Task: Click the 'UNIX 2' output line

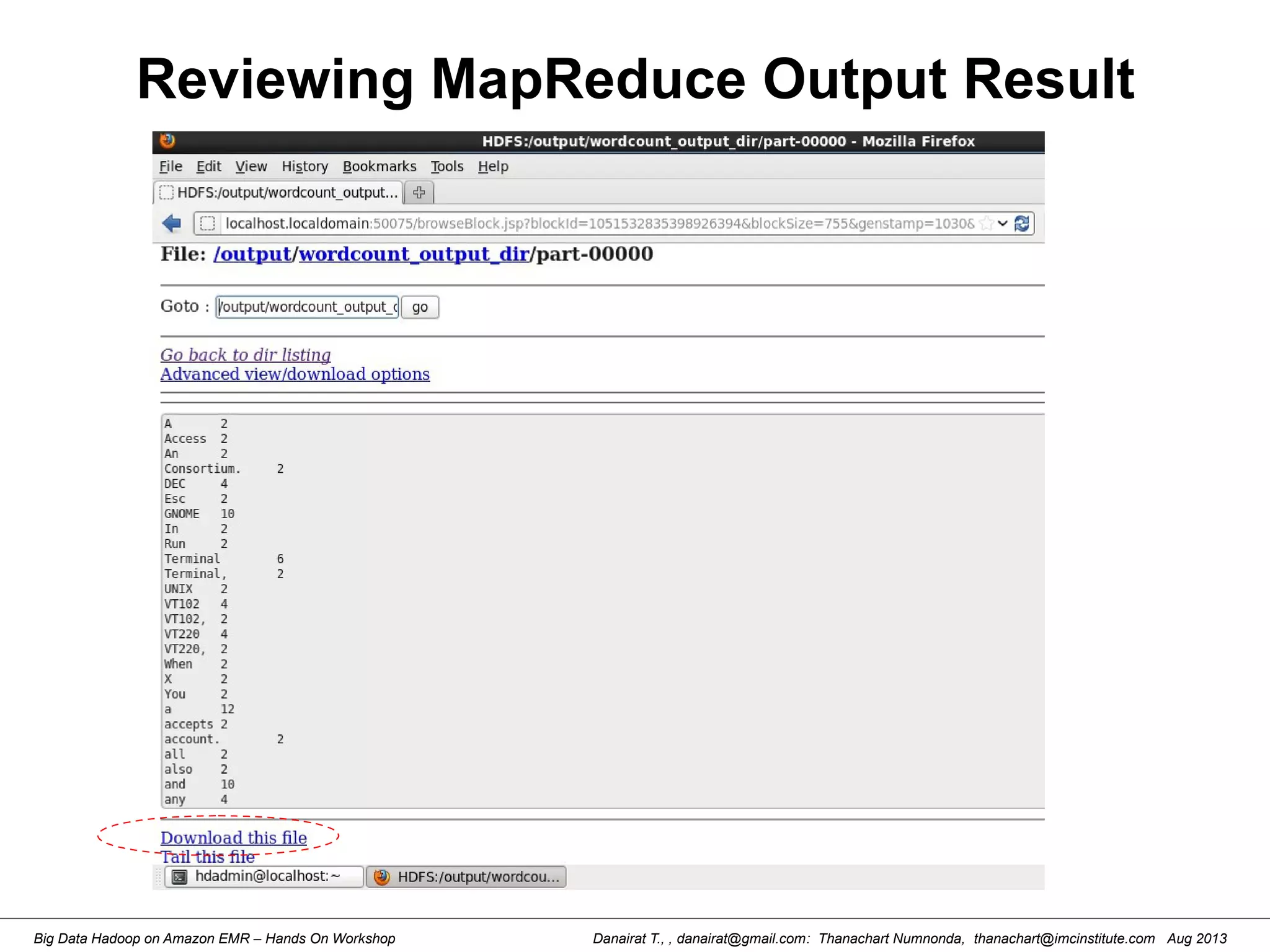Action: tap(196, 589)
